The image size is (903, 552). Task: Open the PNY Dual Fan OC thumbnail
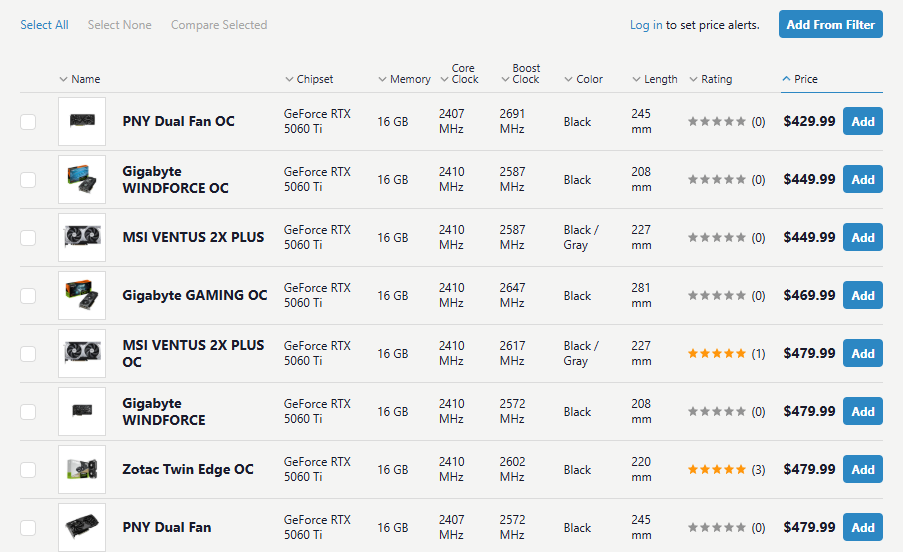click(82, 121)
